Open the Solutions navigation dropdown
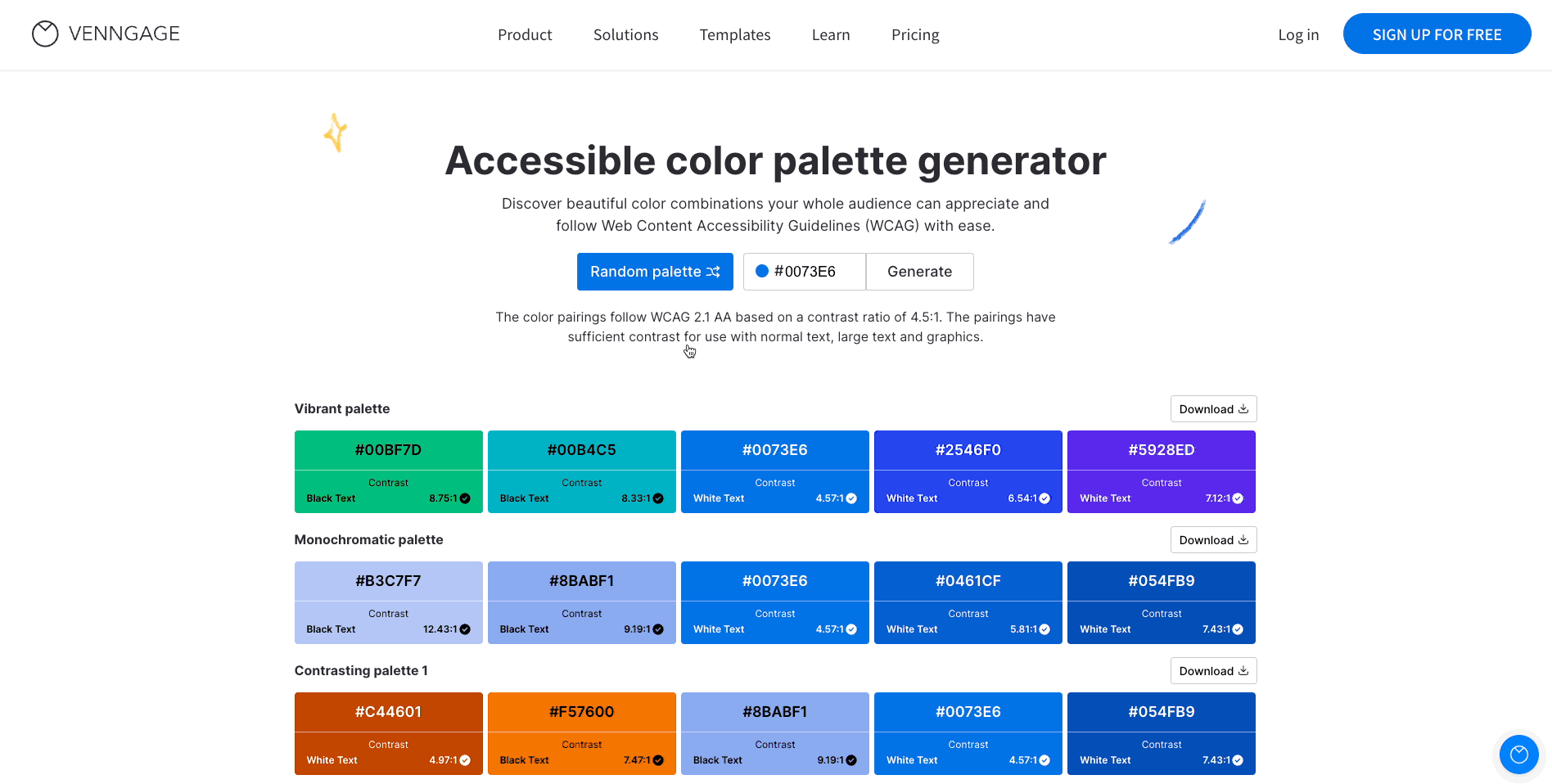The width and height of the screenshot is (1552, 784). coord(625,34)
